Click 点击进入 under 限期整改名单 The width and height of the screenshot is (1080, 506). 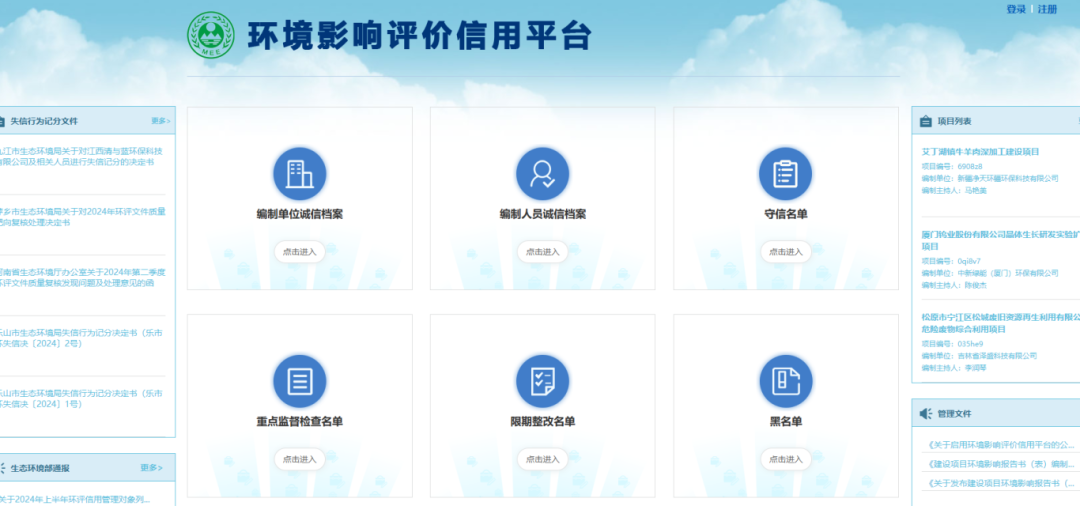click(x=543, y=459)
